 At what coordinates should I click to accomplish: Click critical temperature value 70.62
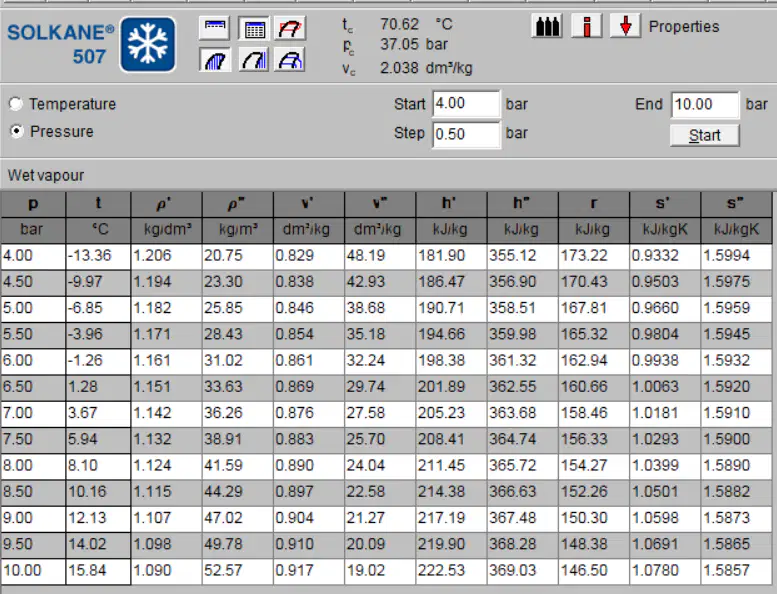[399, 24]
